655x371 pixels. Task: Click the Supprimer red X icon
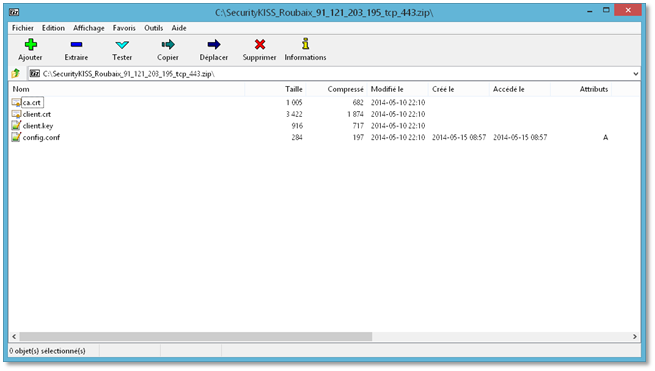260,44
